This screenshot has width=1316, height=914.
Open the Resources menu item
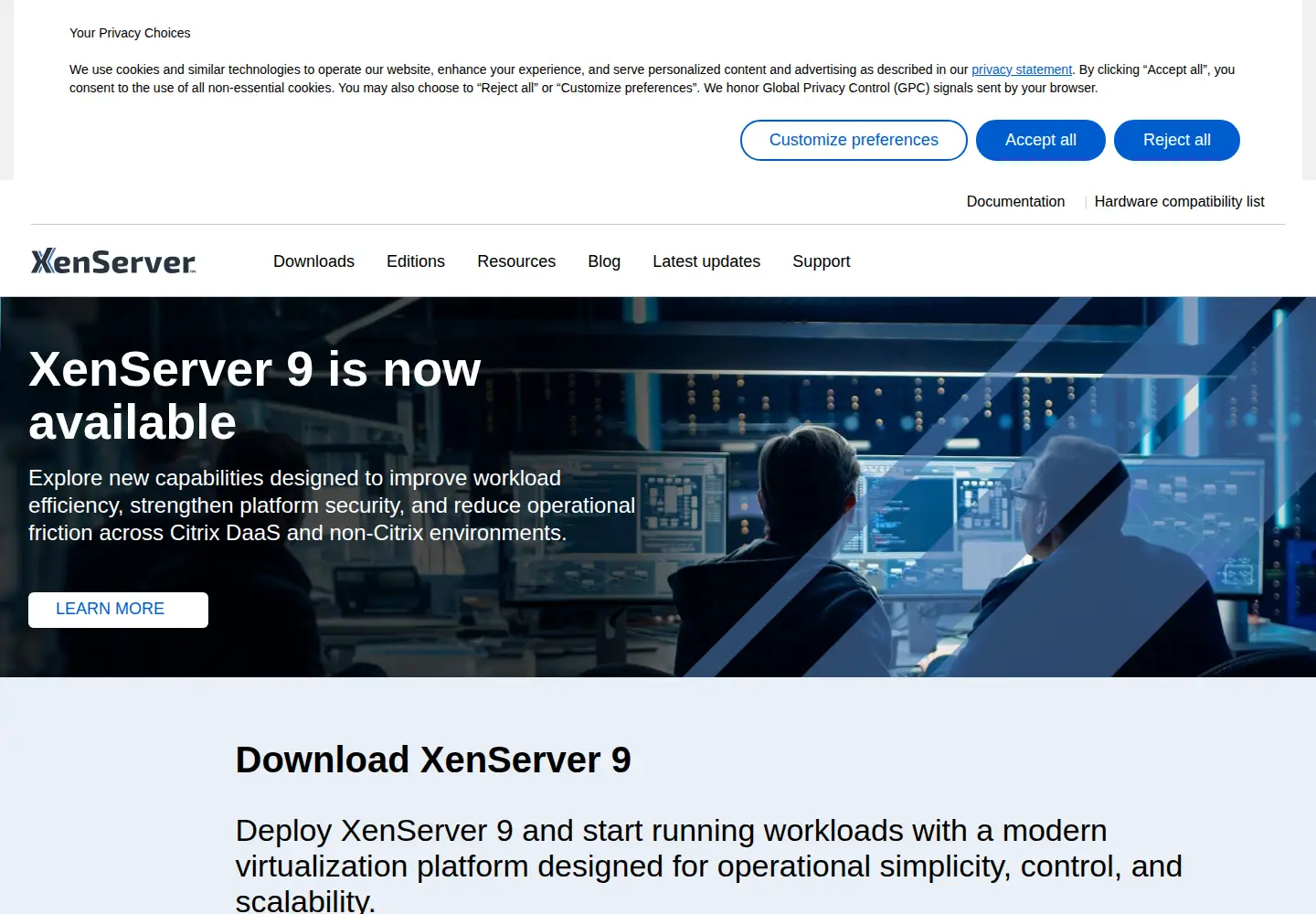[516, 261]
